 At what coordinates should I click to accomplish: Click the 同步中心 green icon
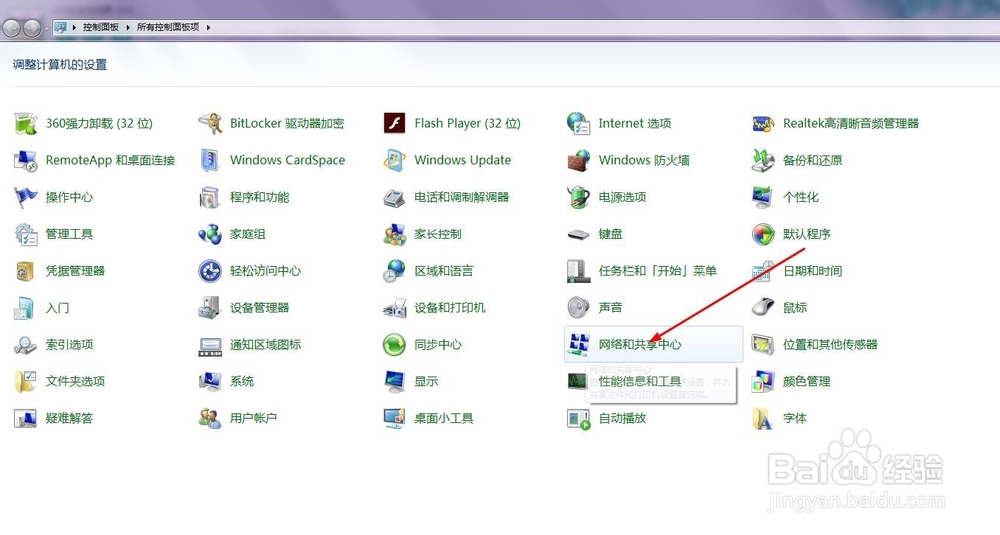pyautogui.click(x=394, y=344)
